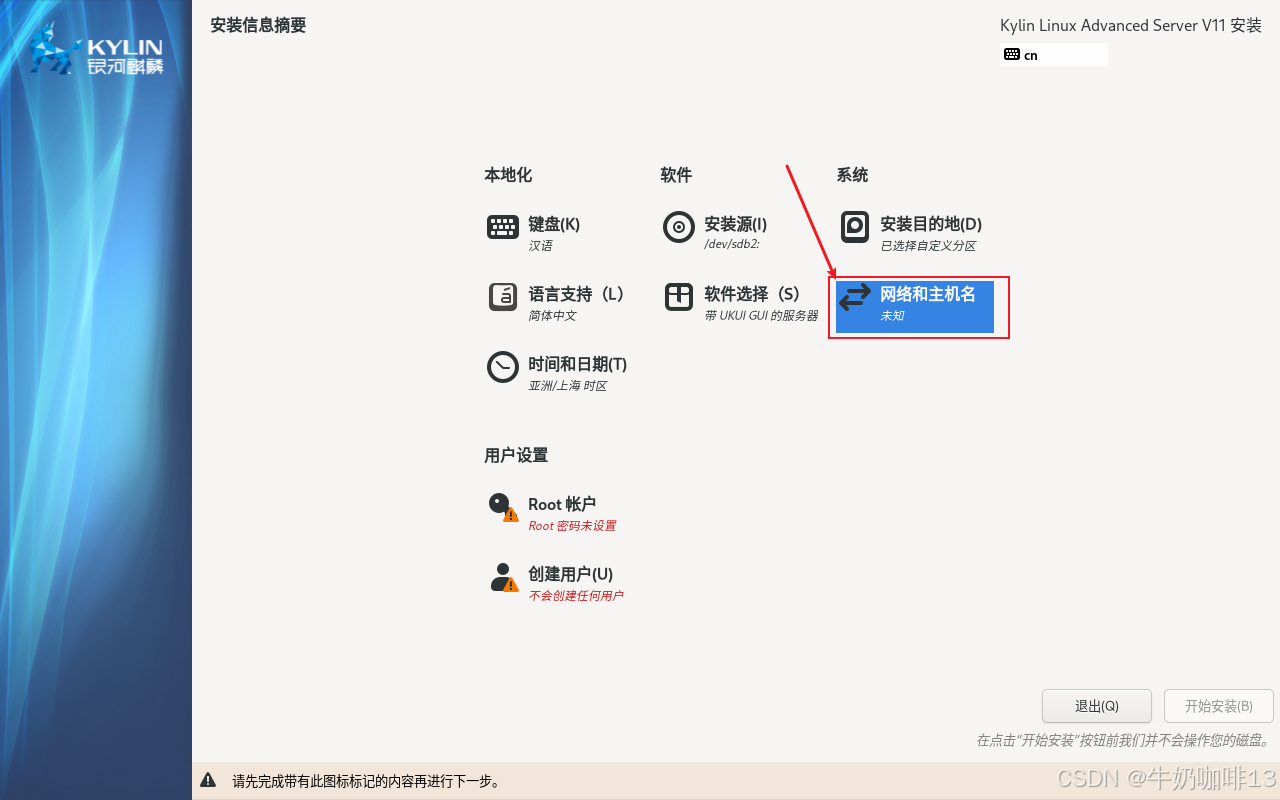
Task: Click the '用户设置' section heading
Action: coord(516,455)
